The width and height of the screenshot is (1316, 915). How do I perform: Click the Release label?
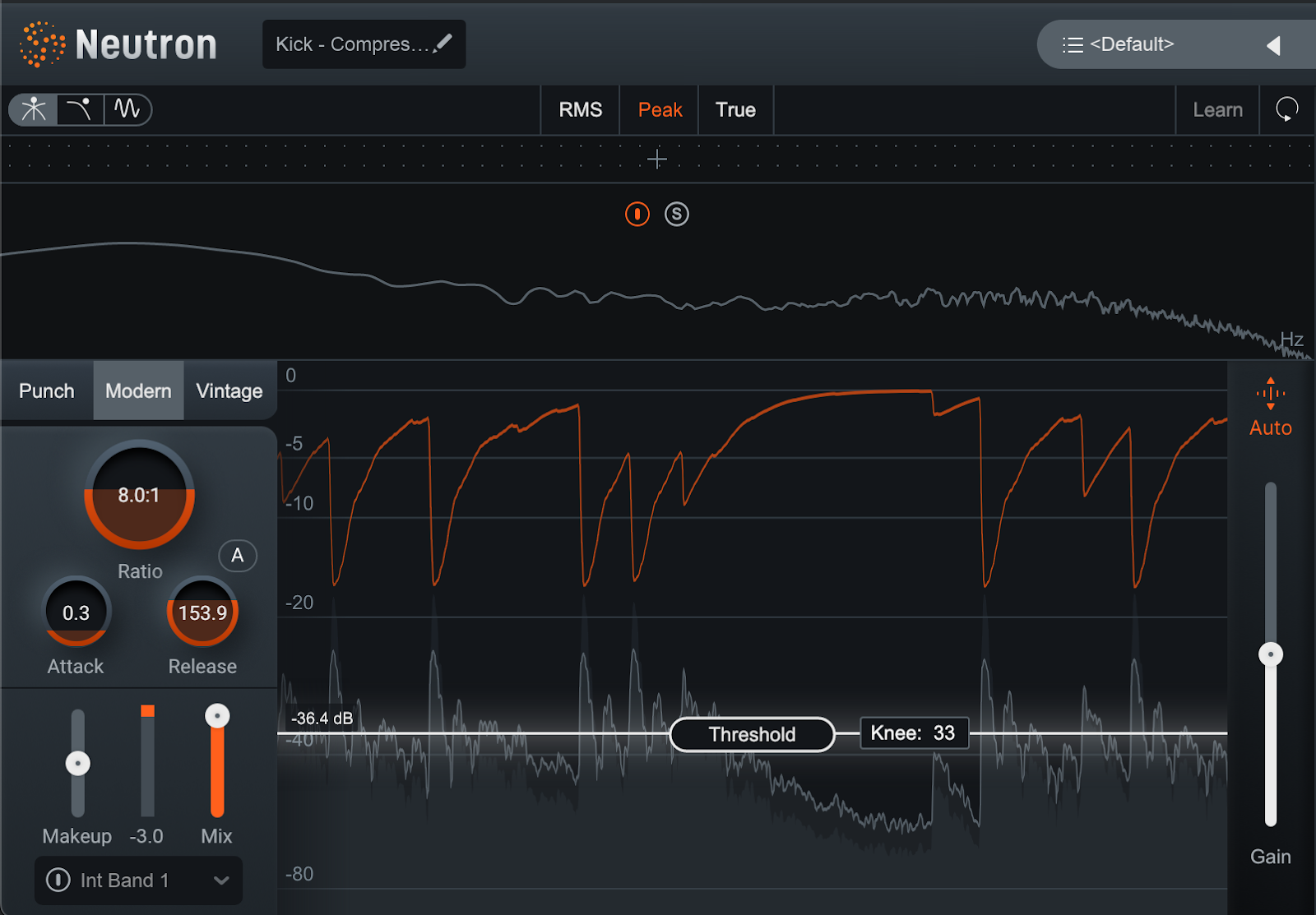202,667
